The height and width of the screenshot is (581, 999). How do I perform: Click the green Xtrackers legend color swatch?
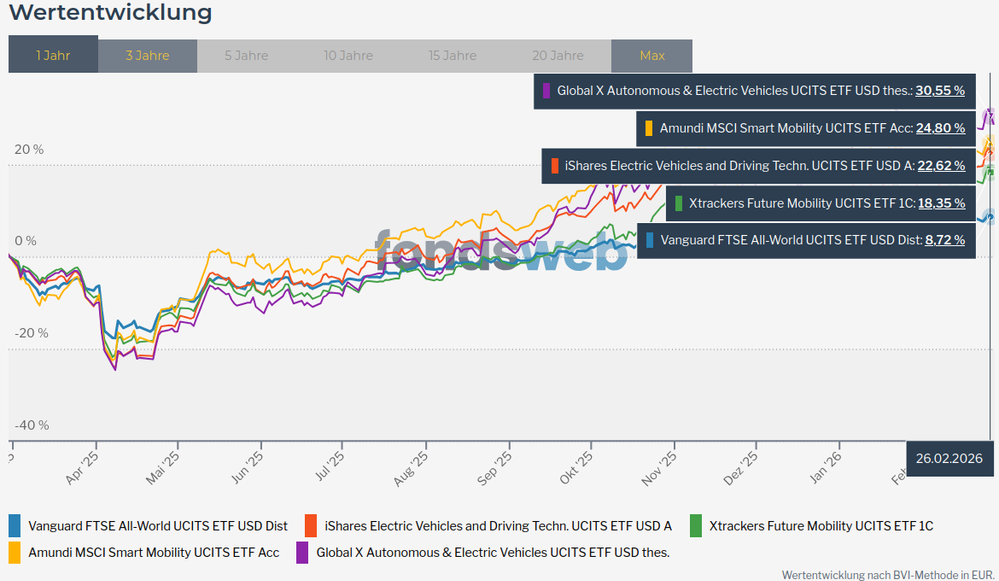696,526
